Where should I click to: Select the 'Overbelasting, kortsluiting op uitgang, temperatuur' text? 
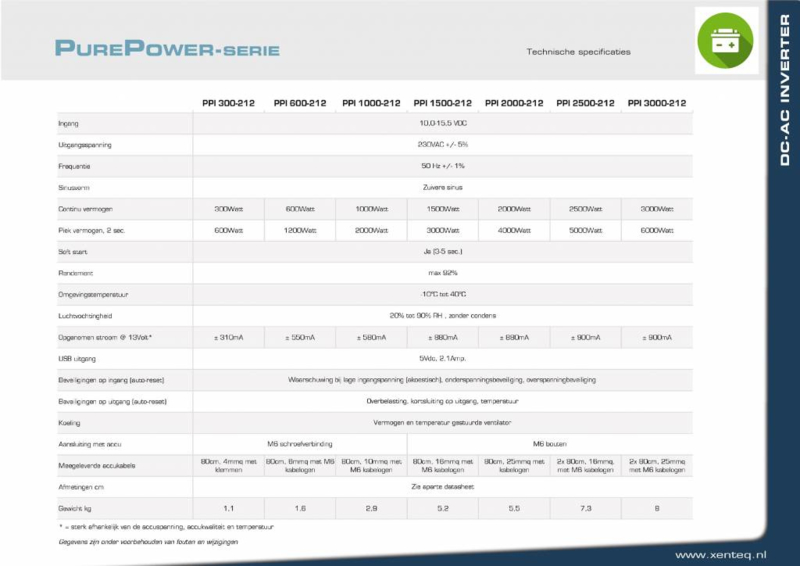(x=442, y=402)
